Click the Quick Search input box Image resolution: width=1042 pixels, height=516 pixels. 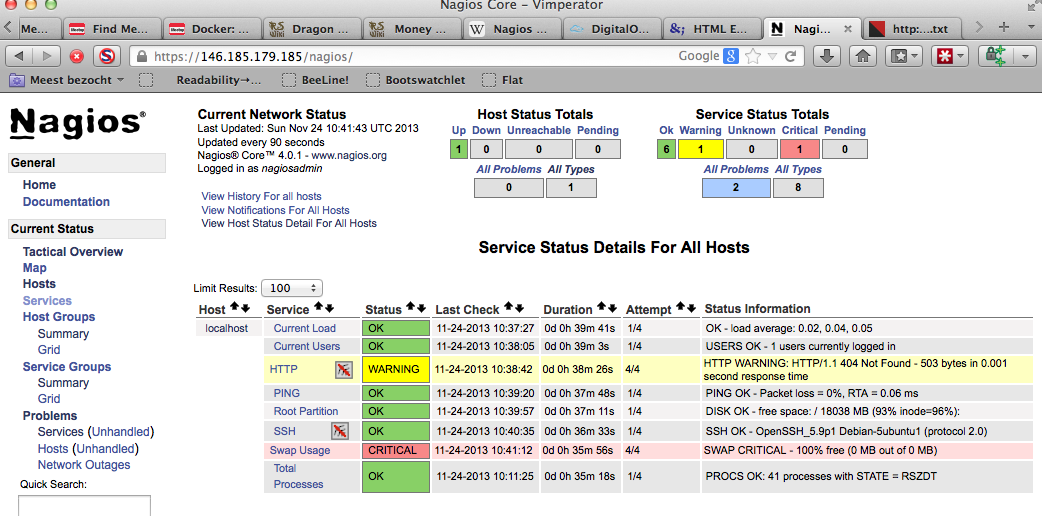point(84,505)
